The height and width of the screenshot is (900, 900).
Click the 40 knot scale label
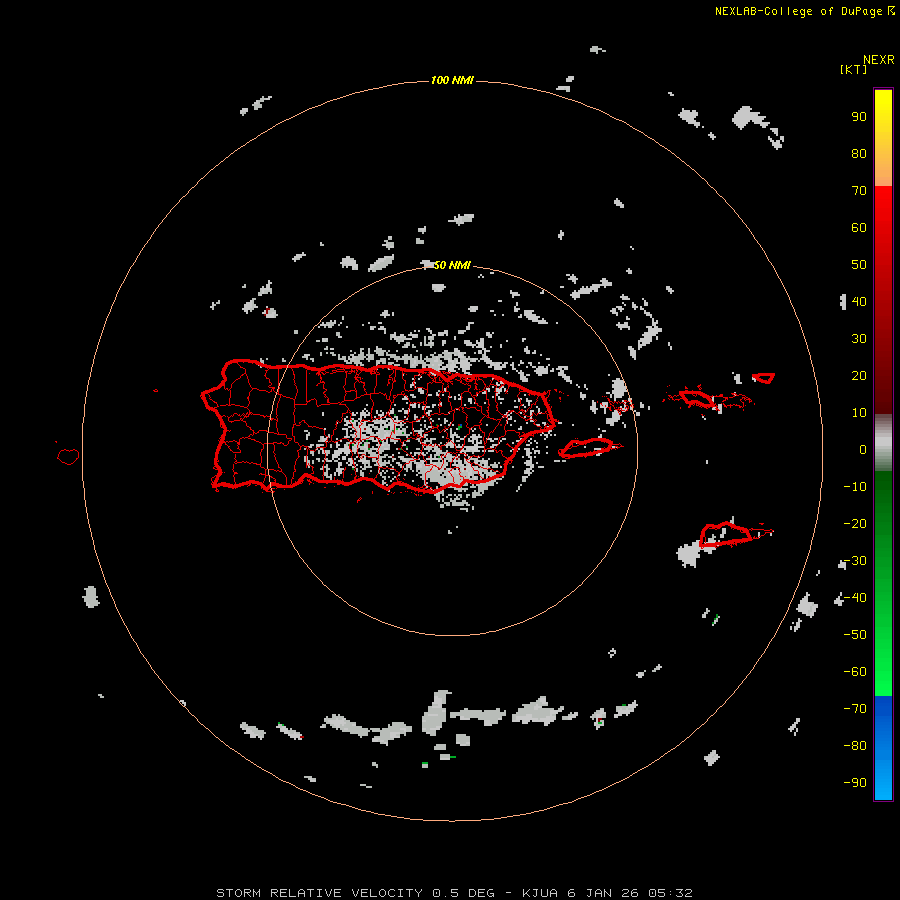point(859,301)
